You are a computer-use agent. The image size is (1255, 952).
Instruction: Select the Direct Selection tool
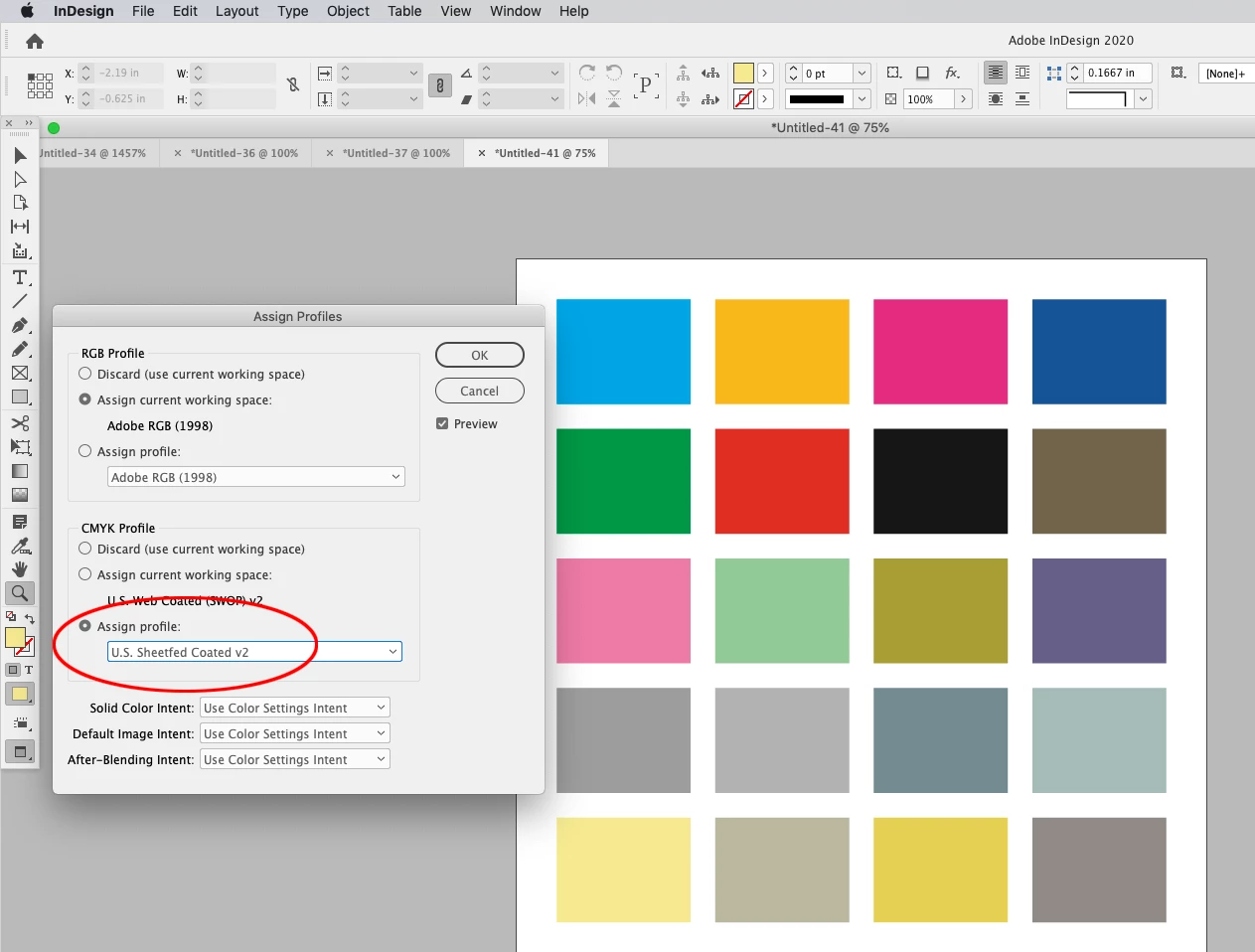[20, 179]
